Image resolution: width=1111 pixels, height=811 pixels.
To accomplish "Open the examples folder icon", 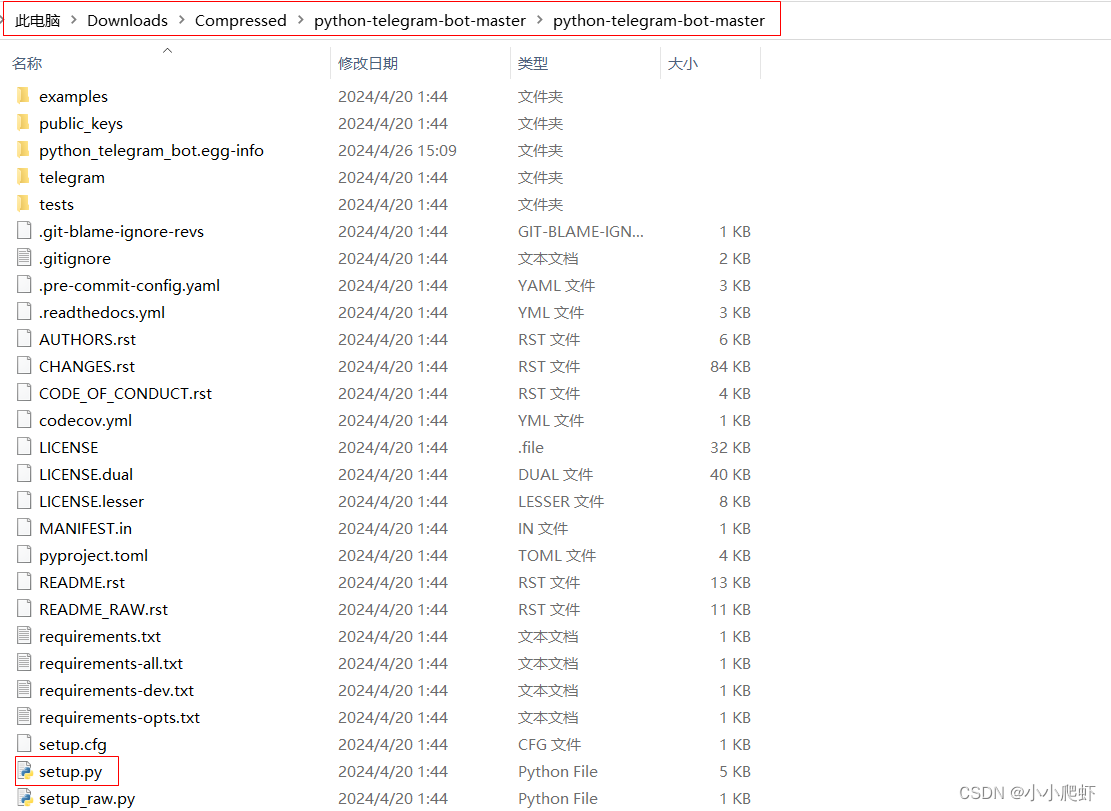I will pos(23,96).
